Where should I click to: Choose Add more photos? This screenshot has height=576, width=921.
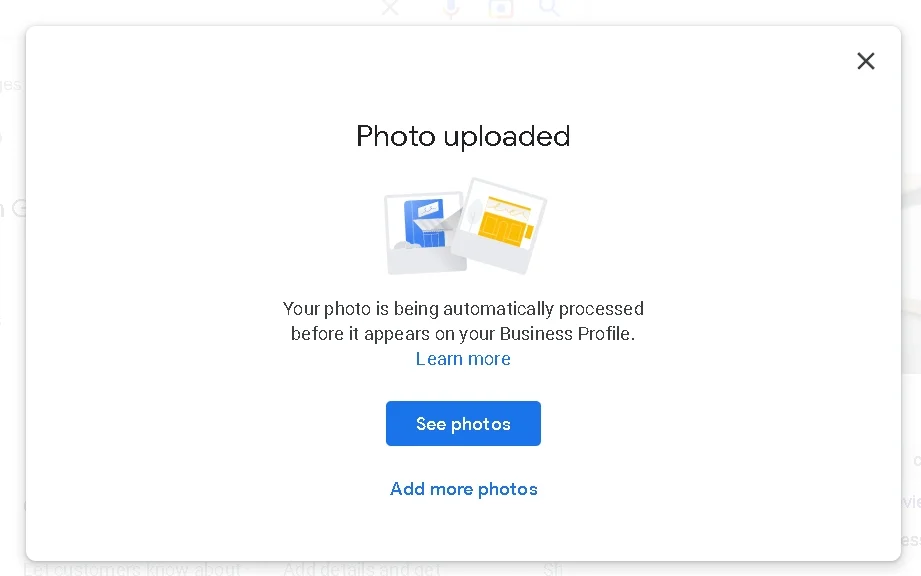click(x=463, y=489)
